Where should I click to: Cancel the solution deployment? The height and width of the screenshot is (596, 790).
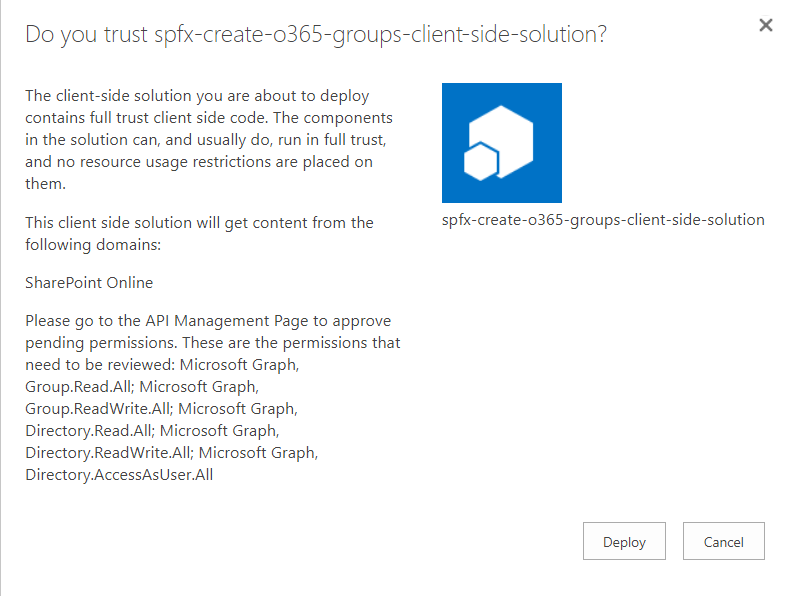coord(723,541)
